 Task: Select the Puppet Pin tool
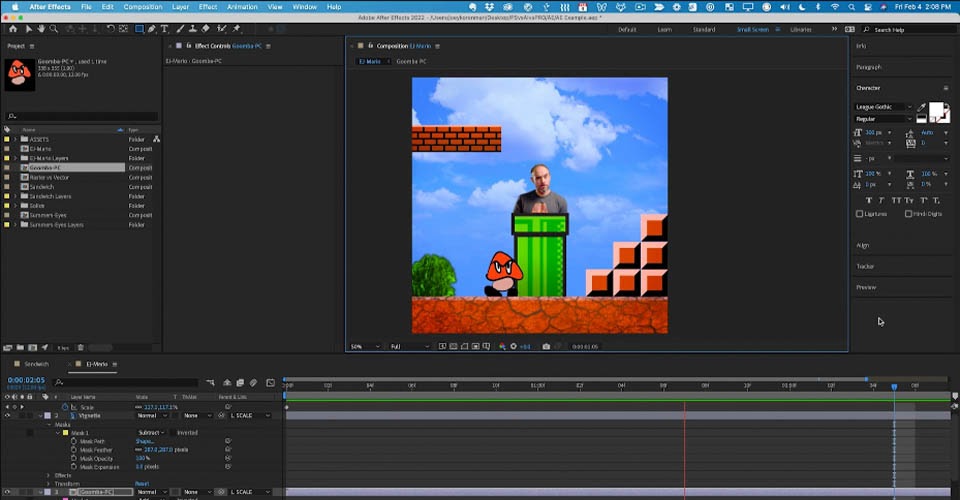(236, 29)
